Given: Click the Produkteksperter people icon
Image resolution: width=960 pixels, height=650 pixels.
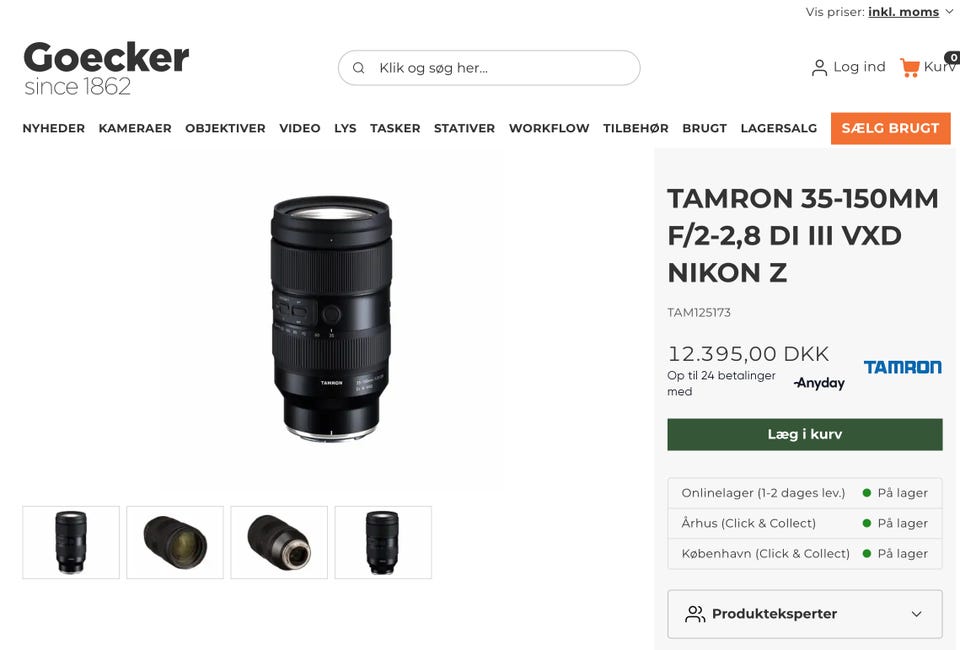Looking at the screenshot, I should point(695,614).
